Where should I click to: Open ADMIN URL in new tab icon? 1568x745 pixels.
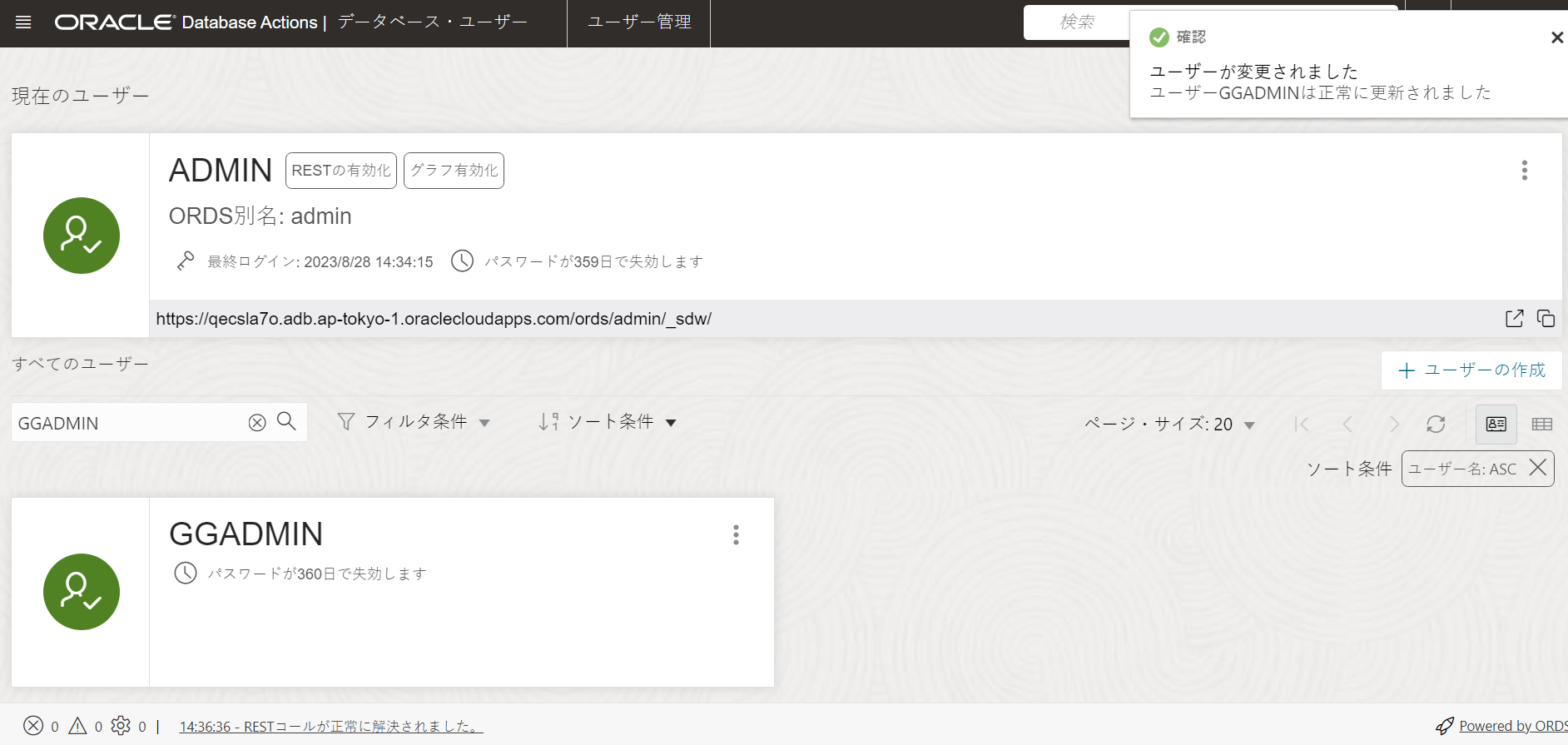[x=1514, y=319]
